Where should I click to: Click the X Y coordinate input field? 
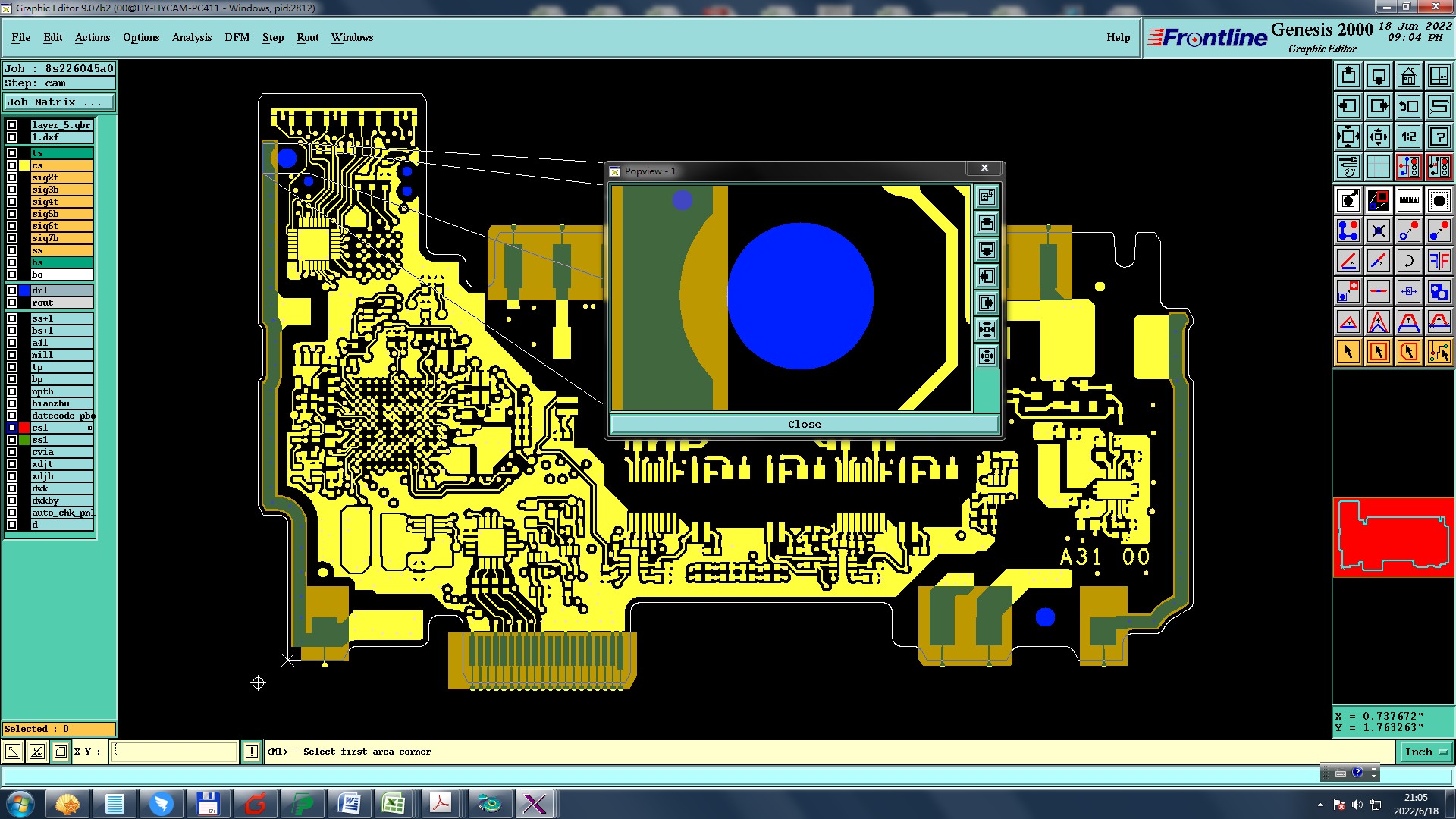tap(175, 752)
